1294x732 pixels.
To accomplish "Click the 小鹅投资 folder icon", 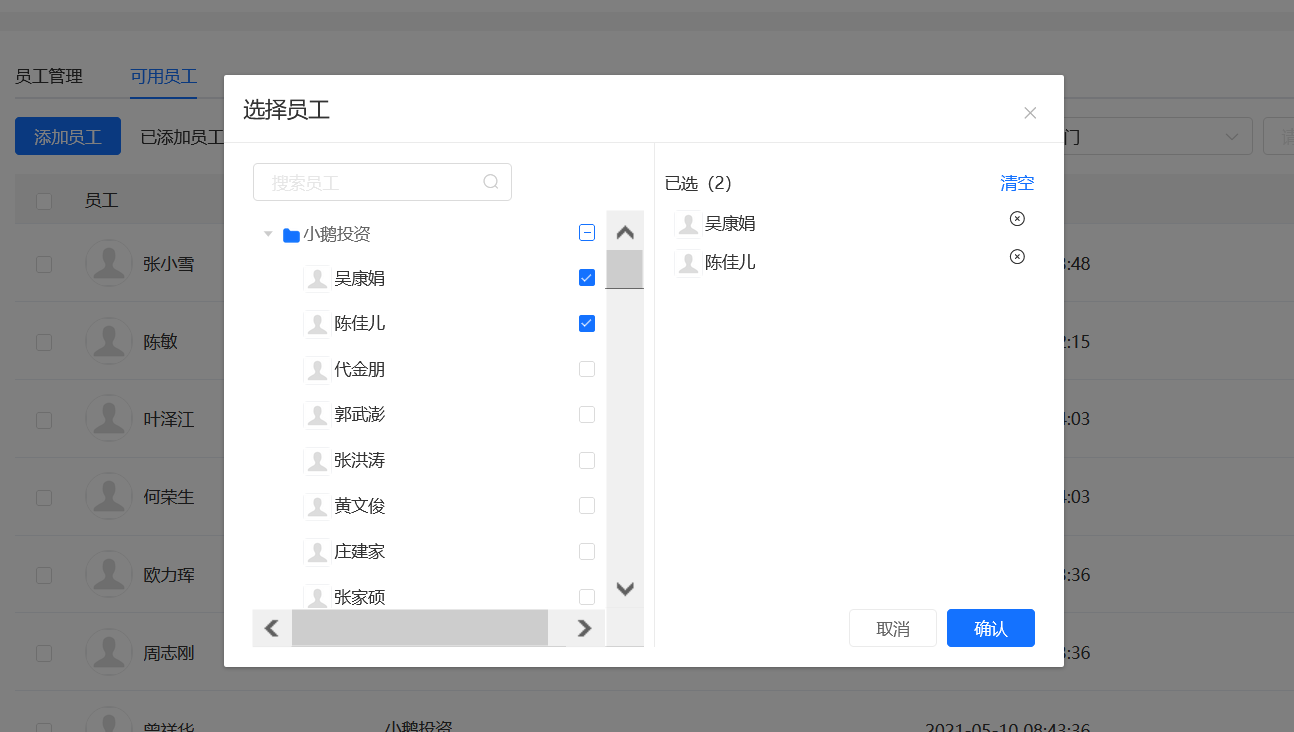I will coord(291,235).
